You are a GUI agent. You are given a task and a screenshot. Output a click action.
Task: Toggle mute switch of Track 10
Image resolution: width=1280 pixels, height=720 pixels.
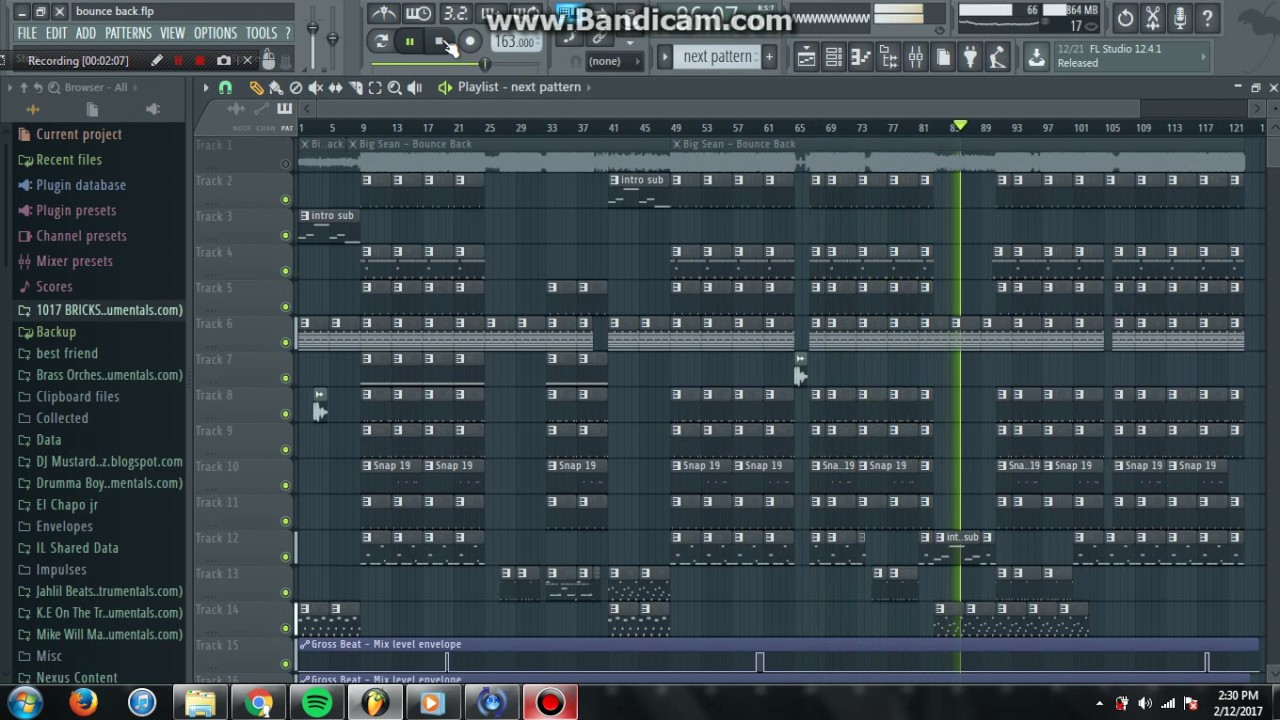coord(286,486)
